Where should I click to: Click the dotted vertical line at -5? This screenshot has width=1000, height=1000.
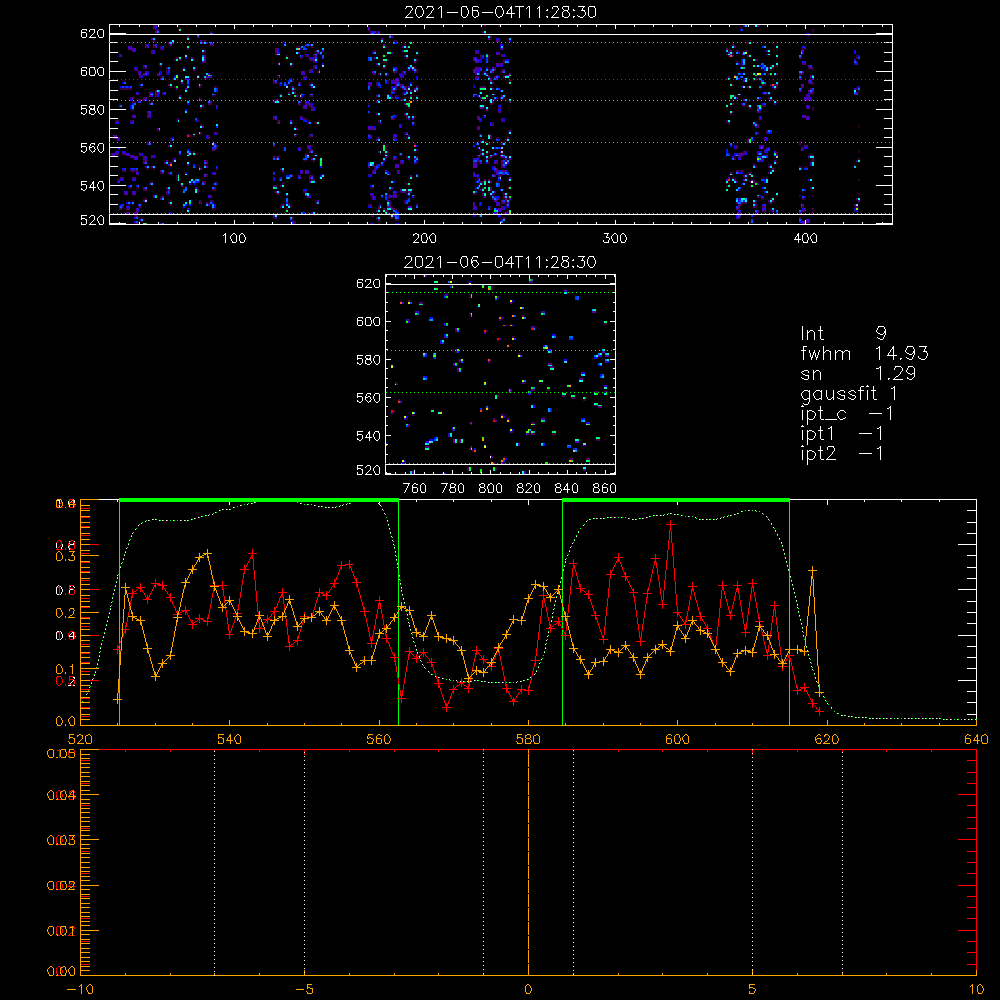(x=304, y=862)
